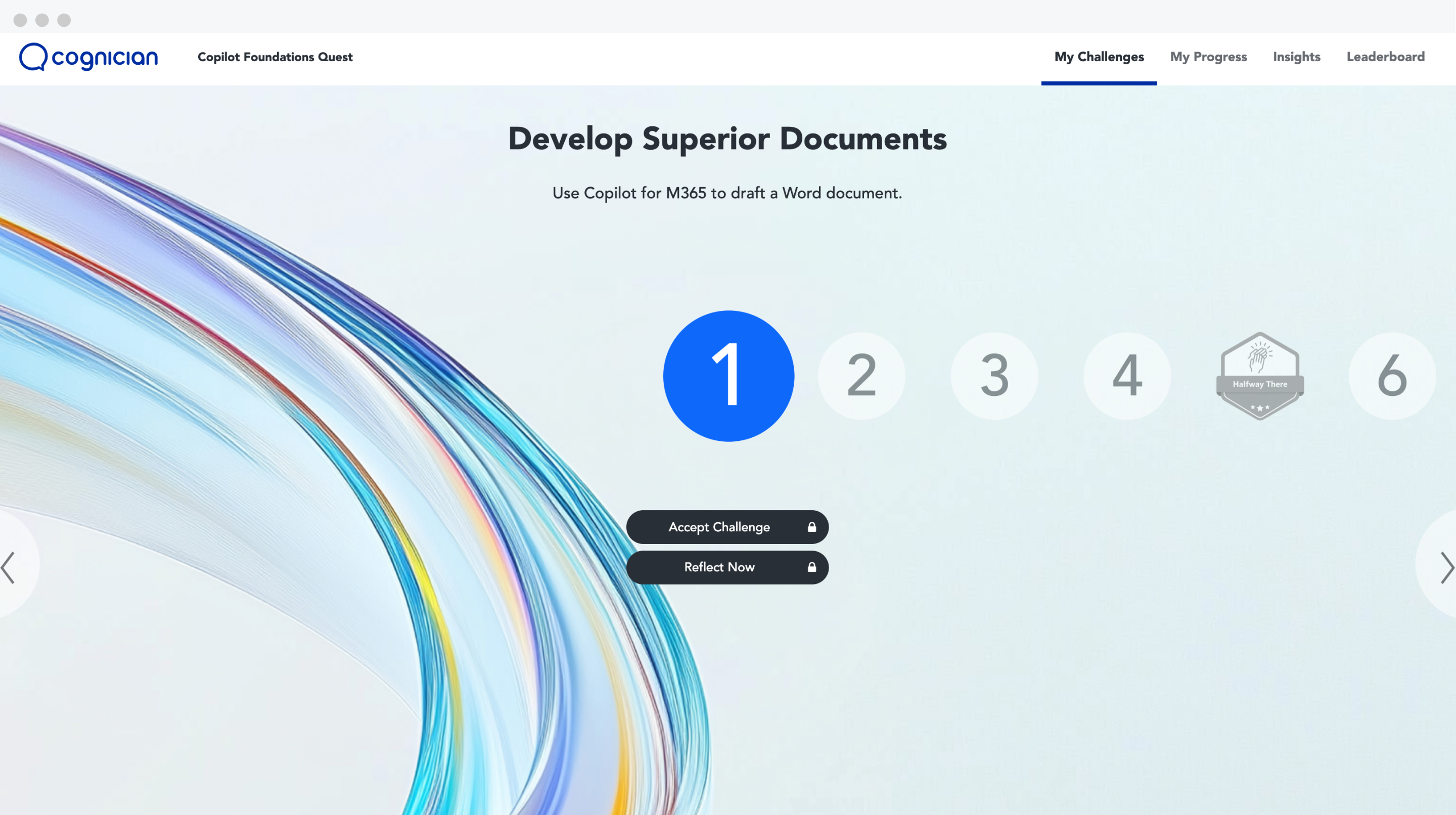Select challenge number 2 circle

point(861,376)
